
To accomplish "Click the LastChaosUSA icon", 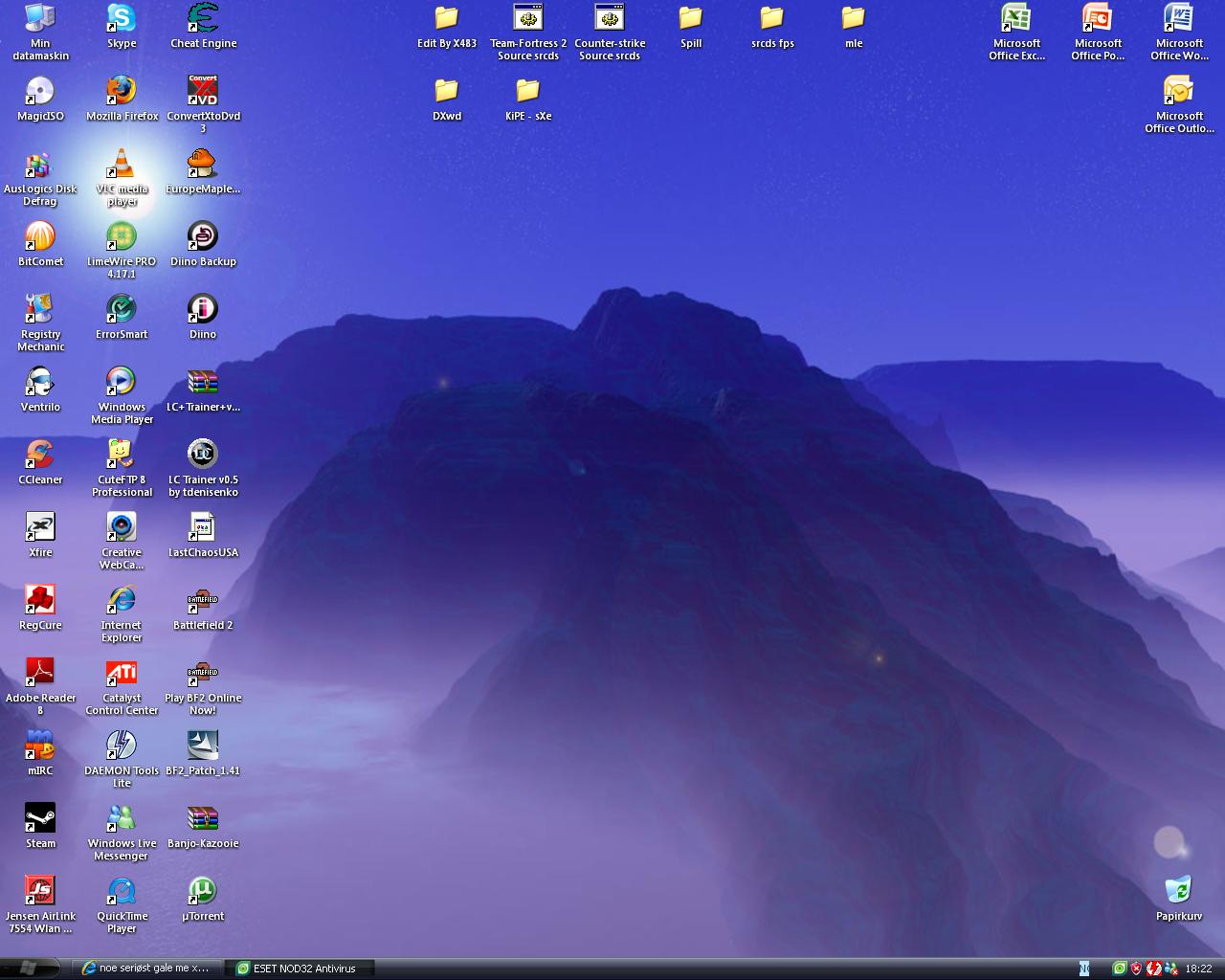I will coord(203,535).
